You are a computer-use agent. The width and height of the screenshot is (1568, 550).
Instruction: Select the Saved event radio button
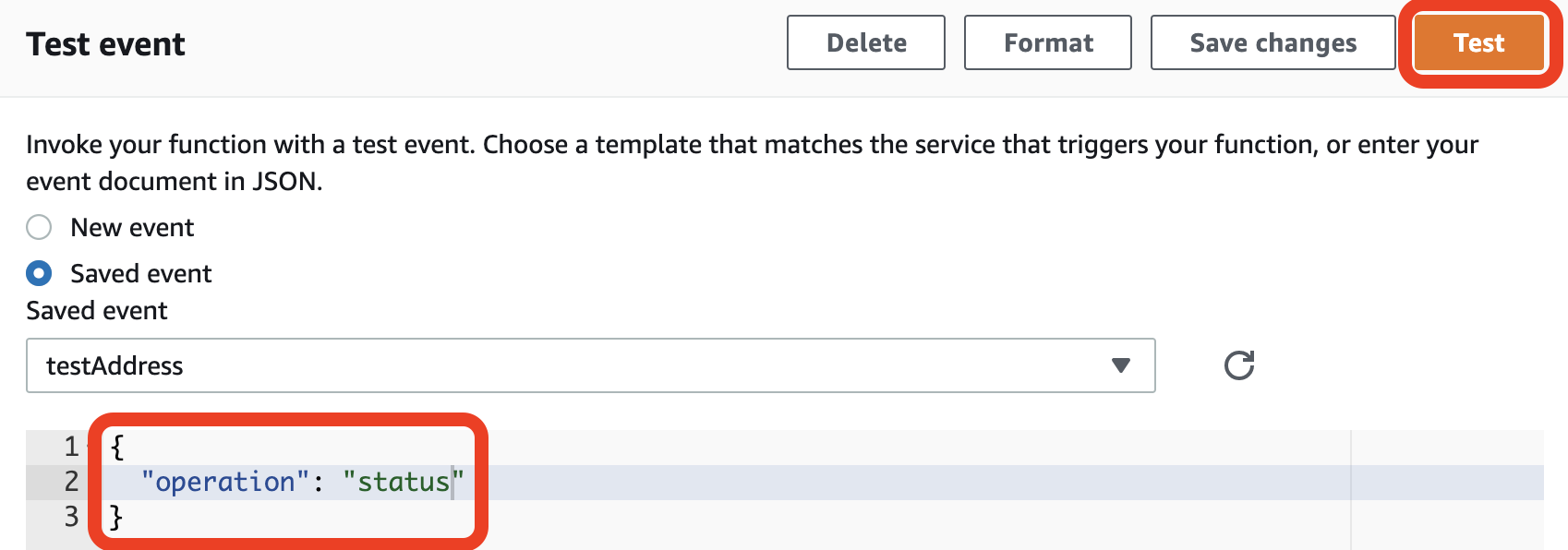pos(39,273)
